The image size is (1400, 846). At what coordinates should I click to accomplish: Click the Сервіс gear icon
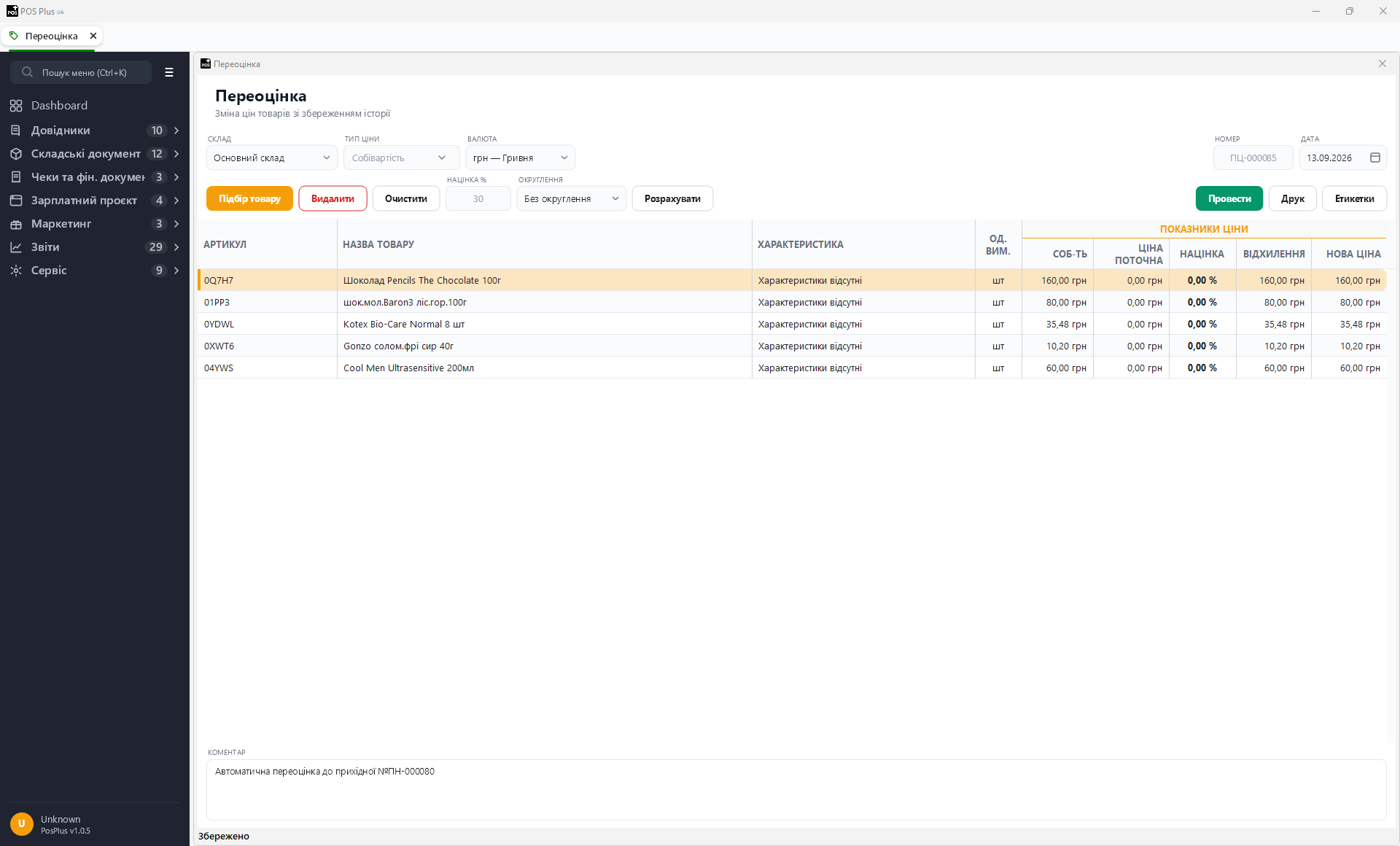(x=16, y=271)
